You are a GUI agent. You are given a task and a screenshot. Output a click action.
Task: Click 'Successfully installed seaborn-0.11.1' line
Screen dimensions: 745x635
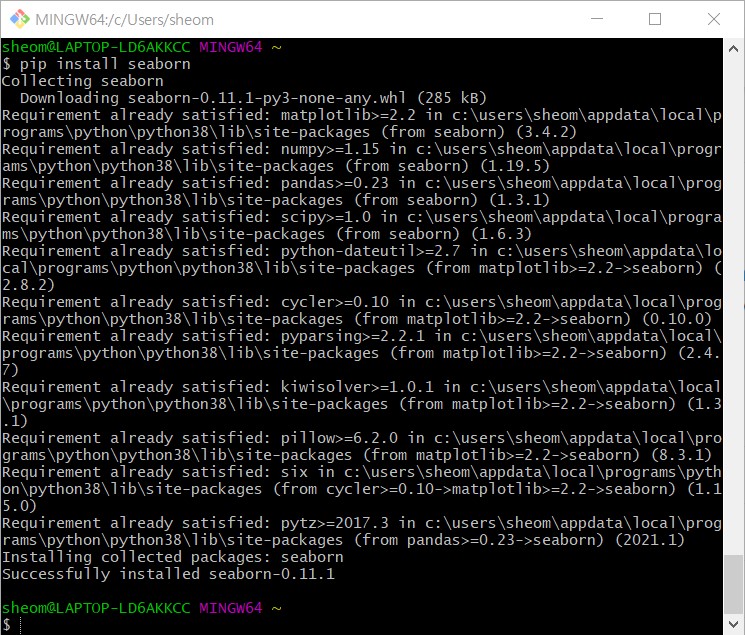point(168,574)
